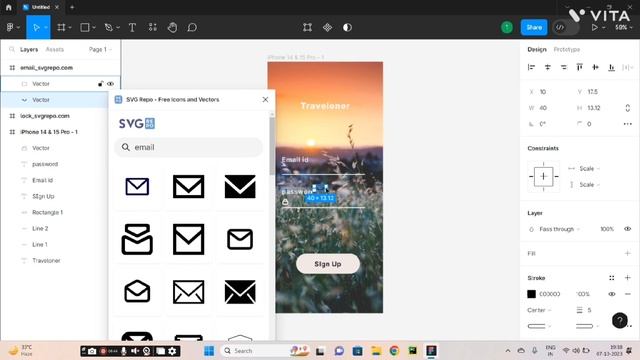The image size is (640, 360).
Task: Click align vertical centers icon
Action: pyautogui.click(x=596, y=67)
